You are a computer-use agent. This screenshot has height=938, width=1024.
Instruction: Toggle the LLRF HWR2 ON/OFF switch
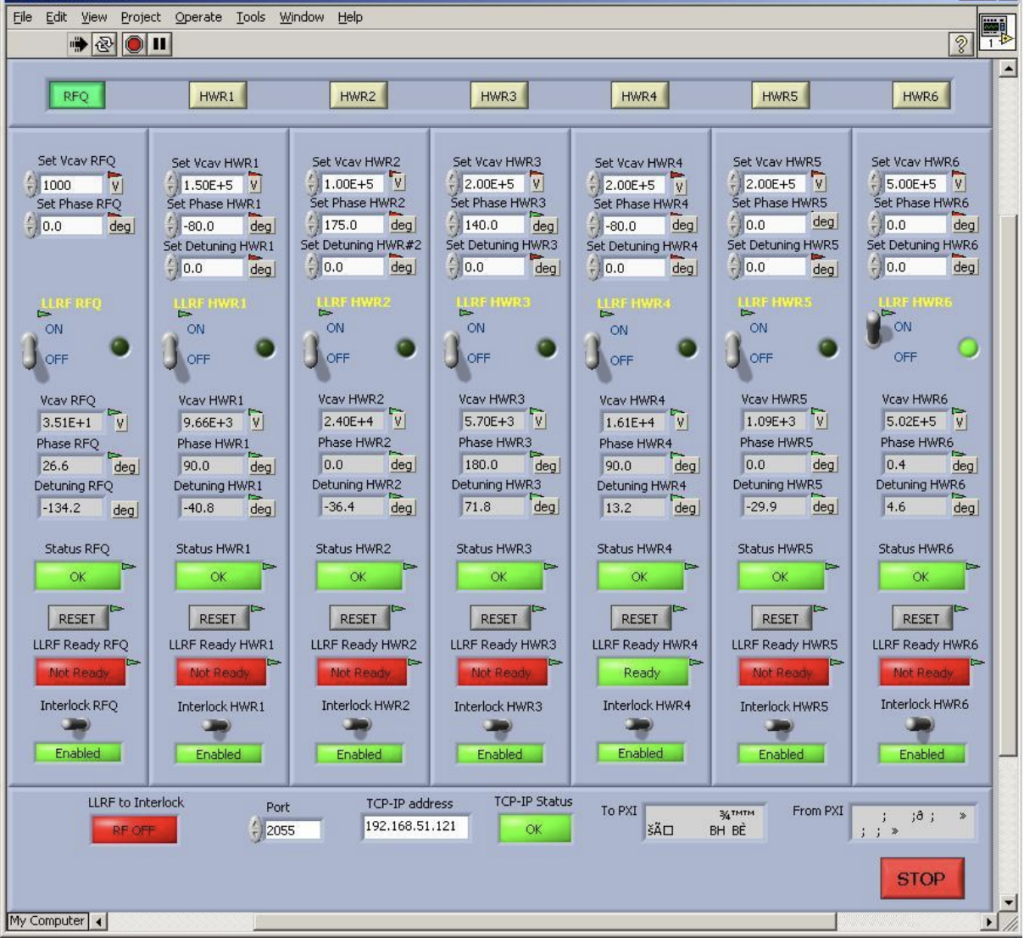coord(311,351)
